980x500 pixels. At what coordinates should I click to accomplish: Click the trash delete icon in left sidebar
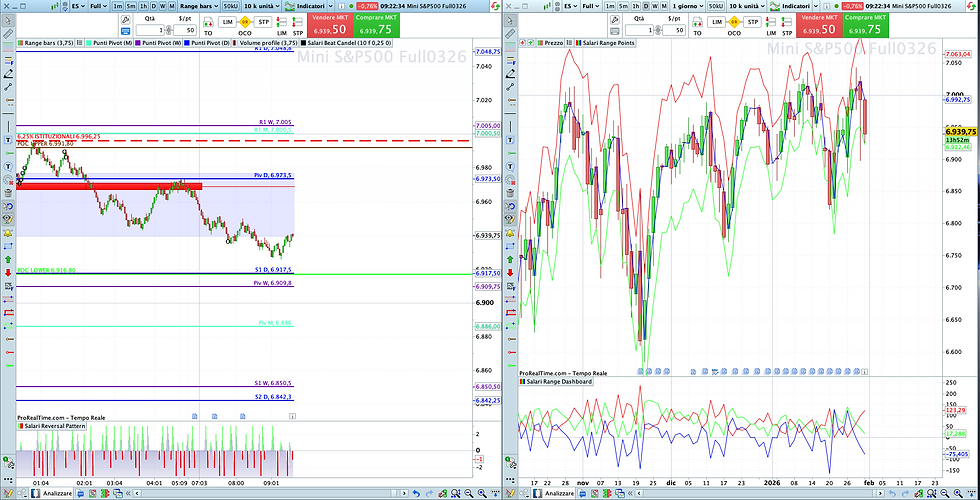(8, 192)
